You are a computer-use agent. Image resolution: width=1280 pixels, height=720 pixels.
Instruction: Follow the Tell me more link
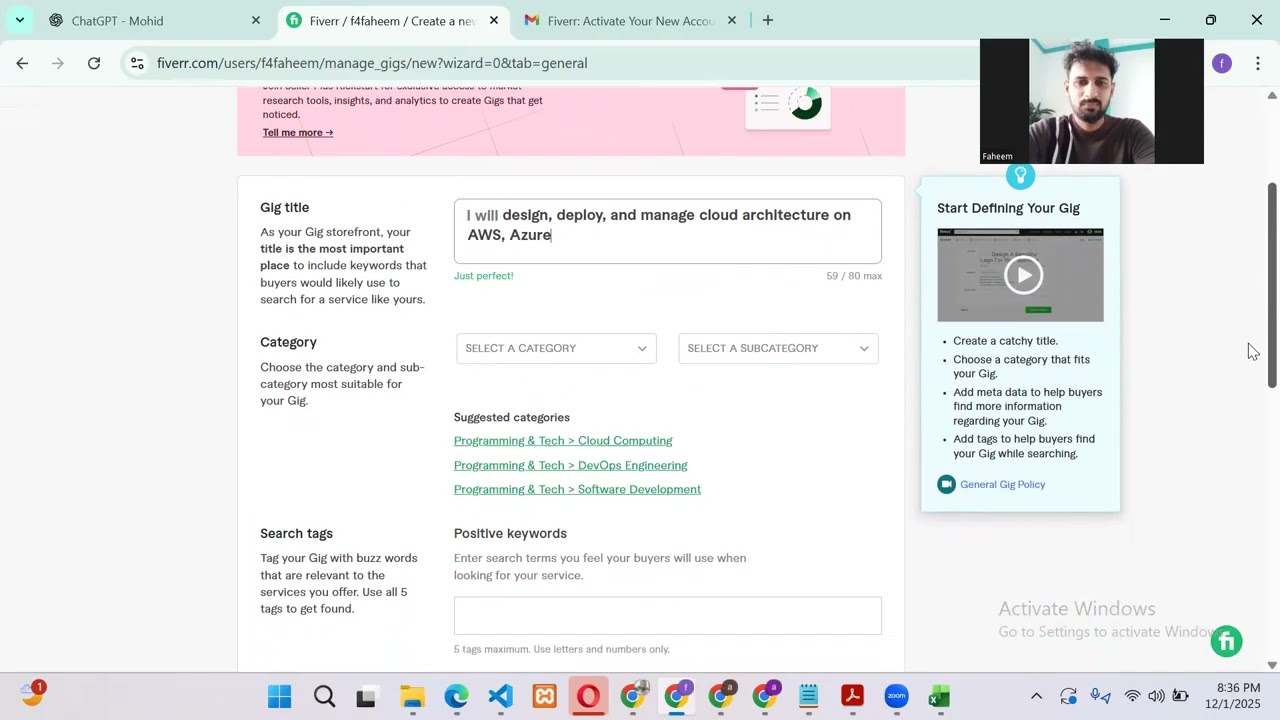tap(298, 132)
